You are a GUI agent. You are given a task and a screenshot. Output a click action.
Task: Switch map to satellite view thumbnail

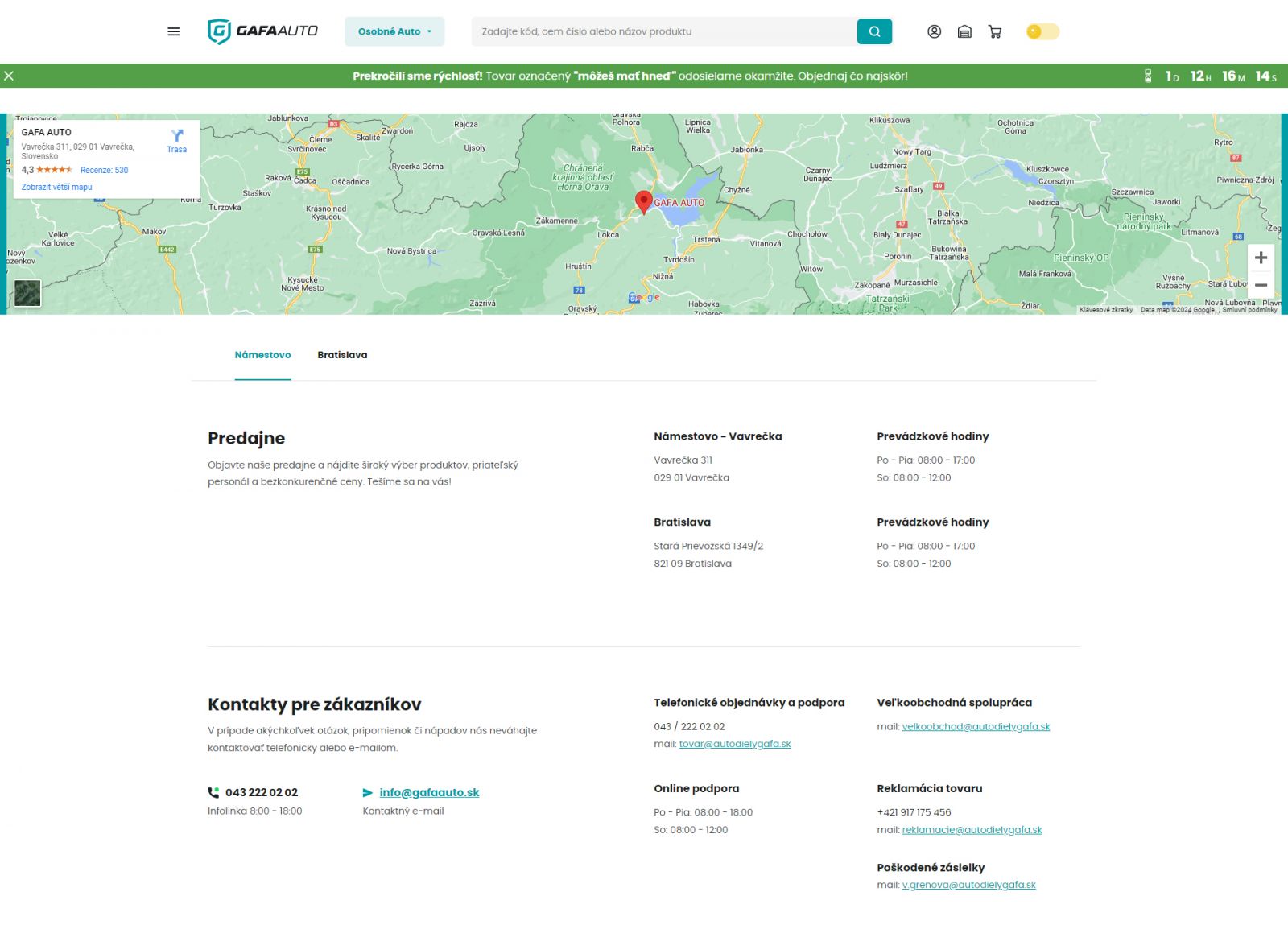[x=27, y=293]
